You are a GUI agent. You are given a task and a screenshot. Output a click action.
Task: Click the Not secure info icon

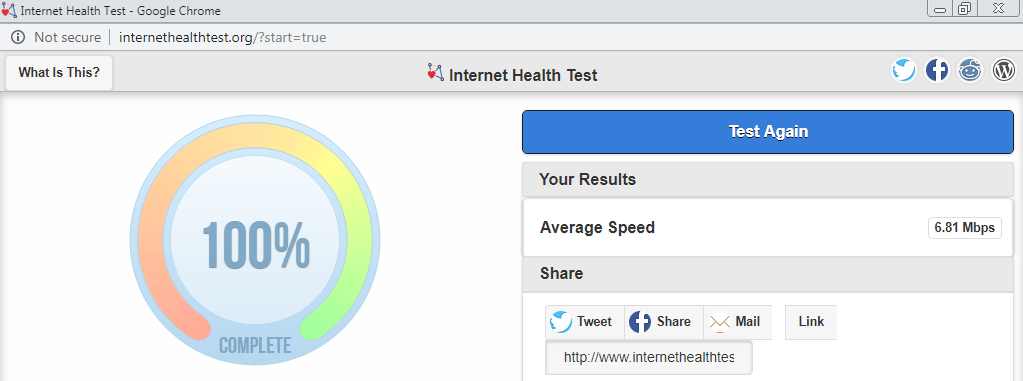pyautogui.click(x=18, y=37)
